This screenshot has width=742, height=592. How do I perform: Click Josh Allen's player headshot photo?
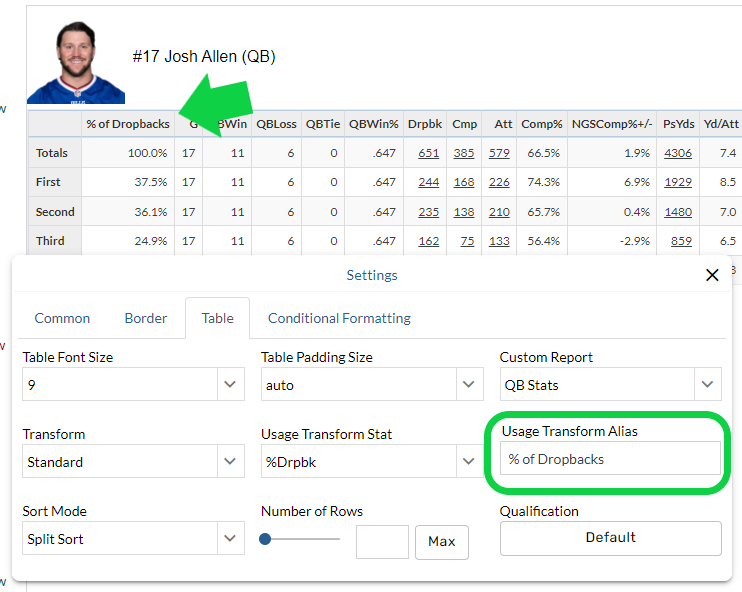76,64
